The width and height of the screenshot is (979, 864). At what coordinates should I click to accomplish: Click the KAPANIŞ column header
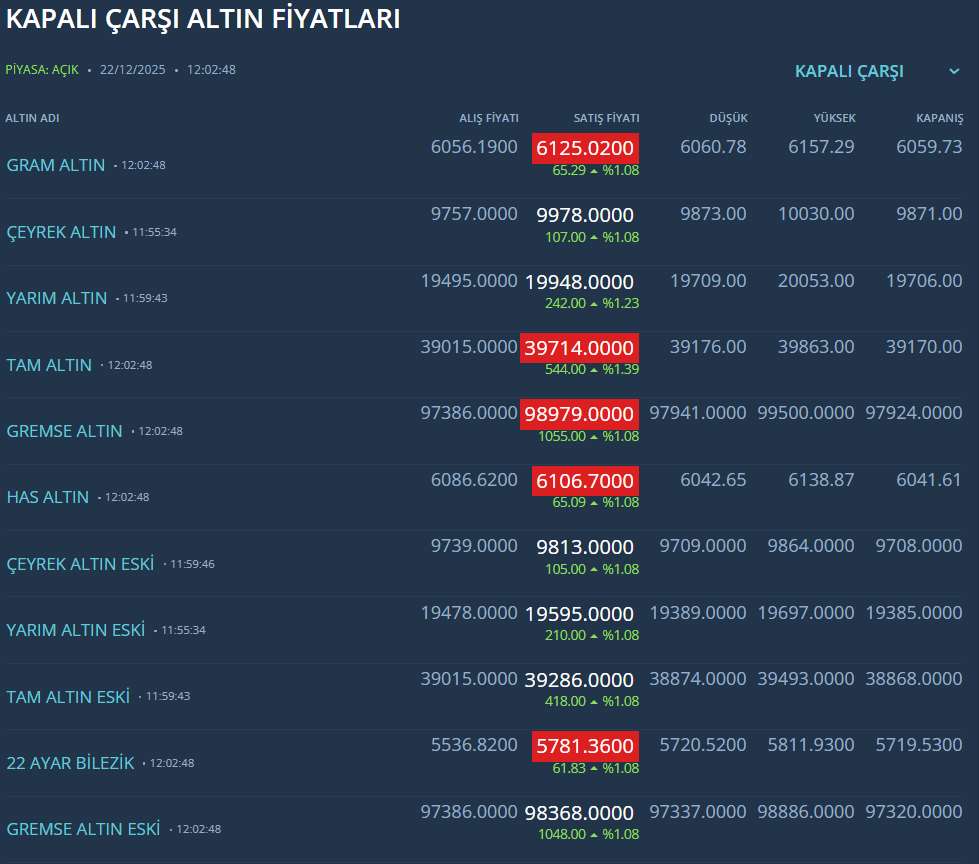coord(939,118)
